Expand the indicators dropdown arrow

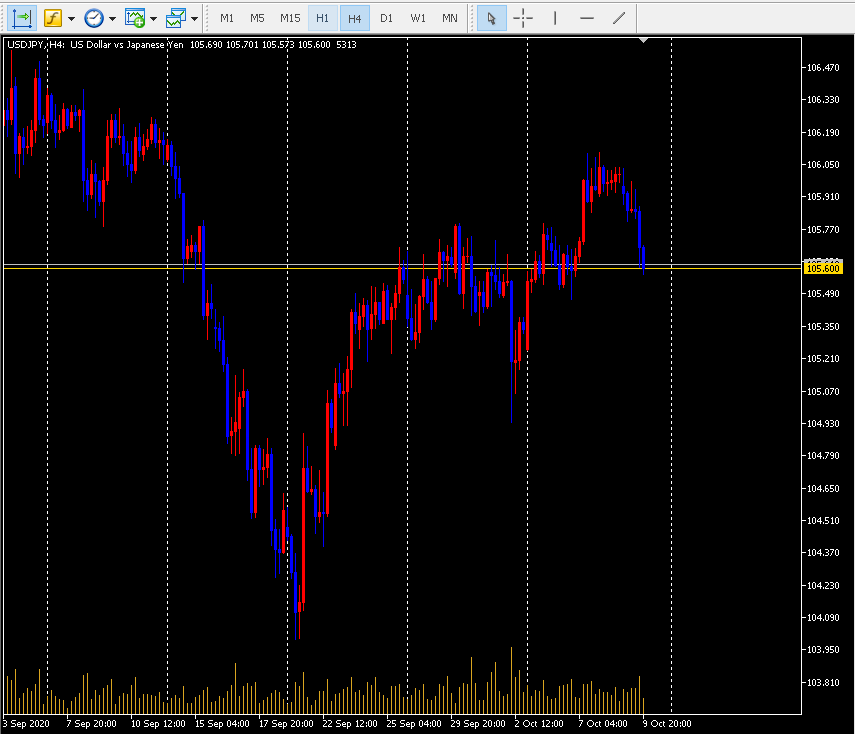71,18
